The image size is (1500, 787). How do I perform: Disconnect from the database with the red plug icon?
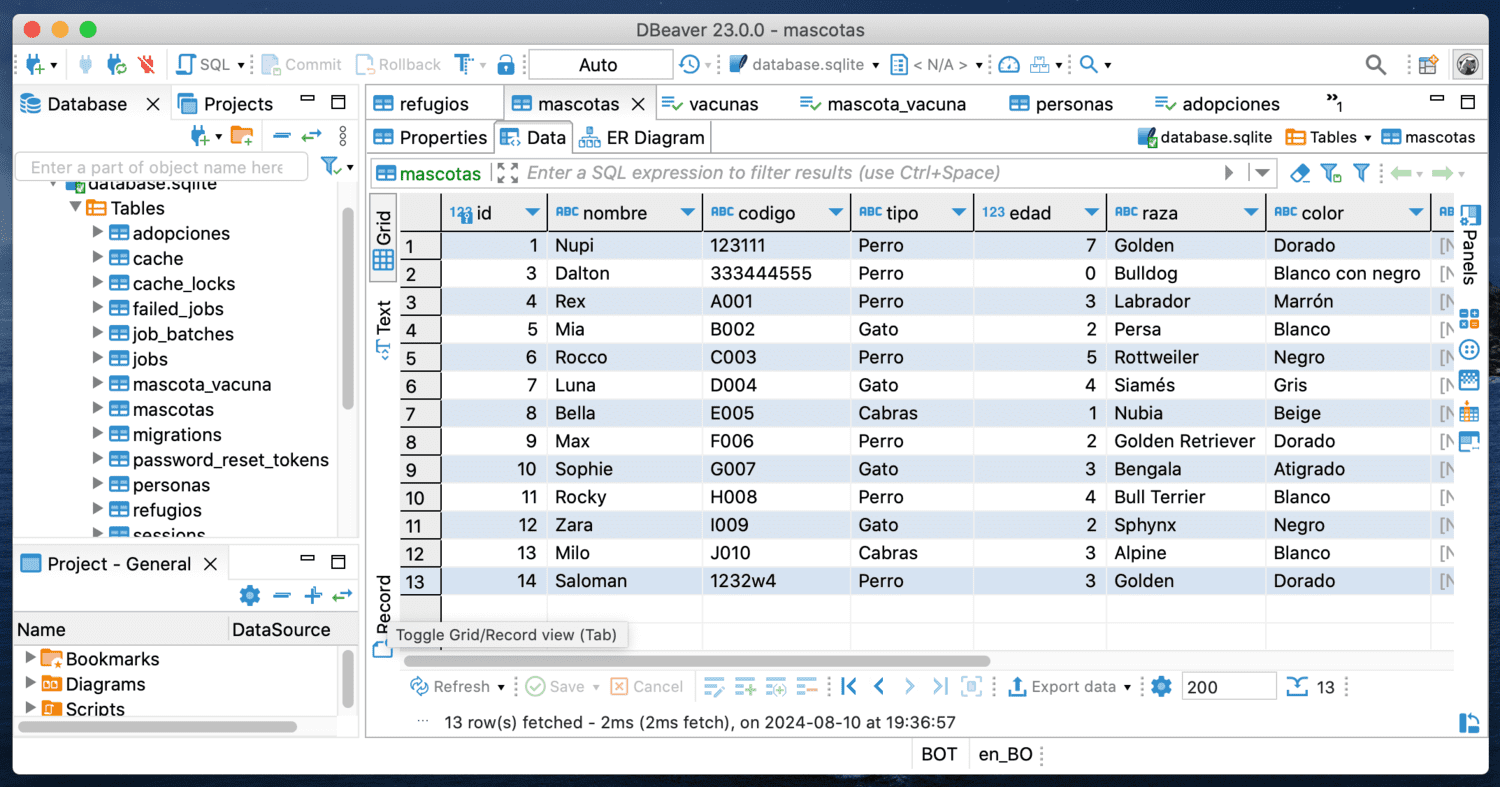coord(144,63)
